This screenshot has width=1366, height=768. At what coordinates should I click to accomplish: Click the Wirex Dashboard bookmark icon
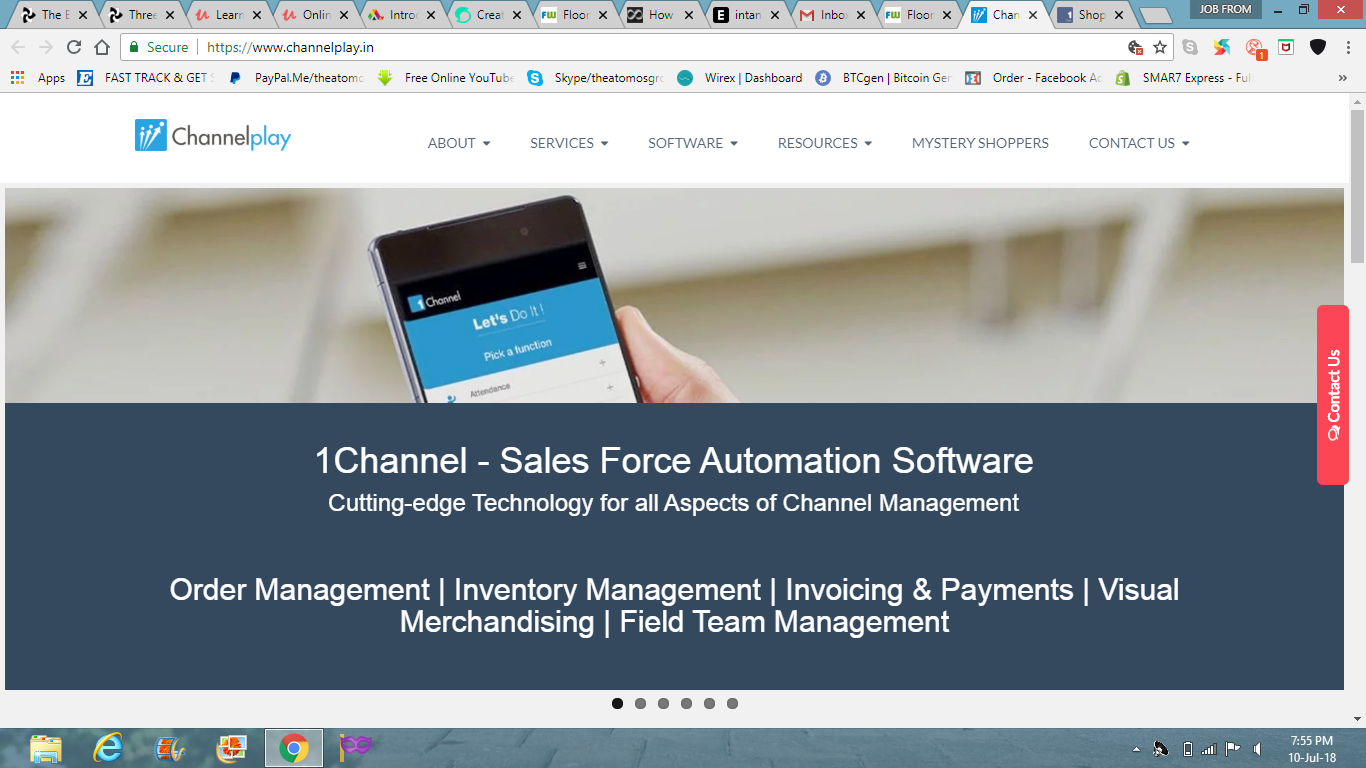click(686, 77)
